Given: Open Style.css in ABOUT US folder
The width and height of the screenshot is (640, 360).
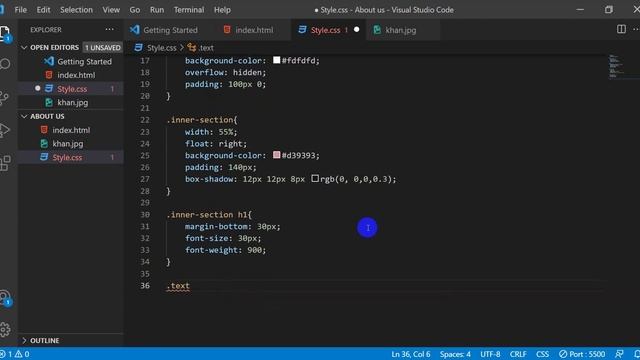Looking at the screenshot, I should point(67,158).
